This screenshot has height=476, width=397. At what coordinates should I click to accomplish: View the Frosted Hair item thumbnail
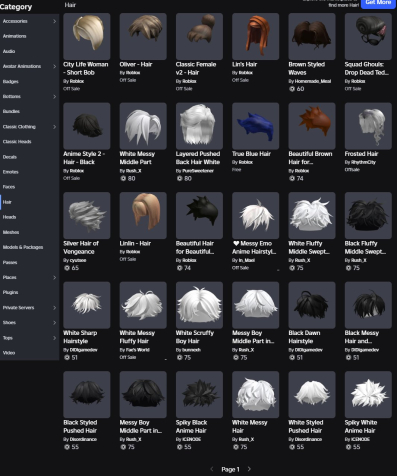click(368, 126)
